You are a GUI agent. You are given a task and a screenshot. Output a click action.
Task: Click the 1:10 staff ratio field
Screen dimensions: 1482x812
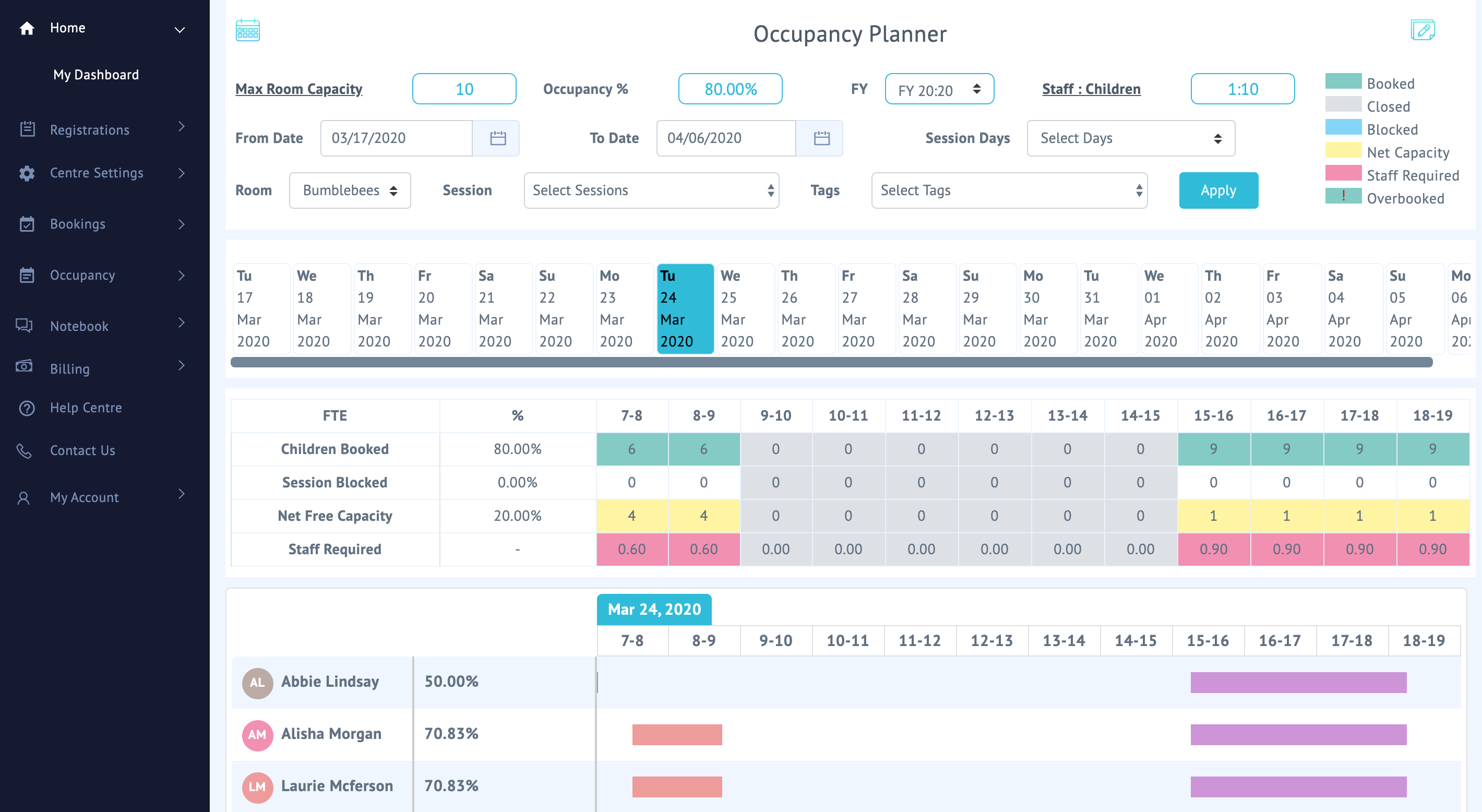pyautogui.click(x=1242, y=89)
